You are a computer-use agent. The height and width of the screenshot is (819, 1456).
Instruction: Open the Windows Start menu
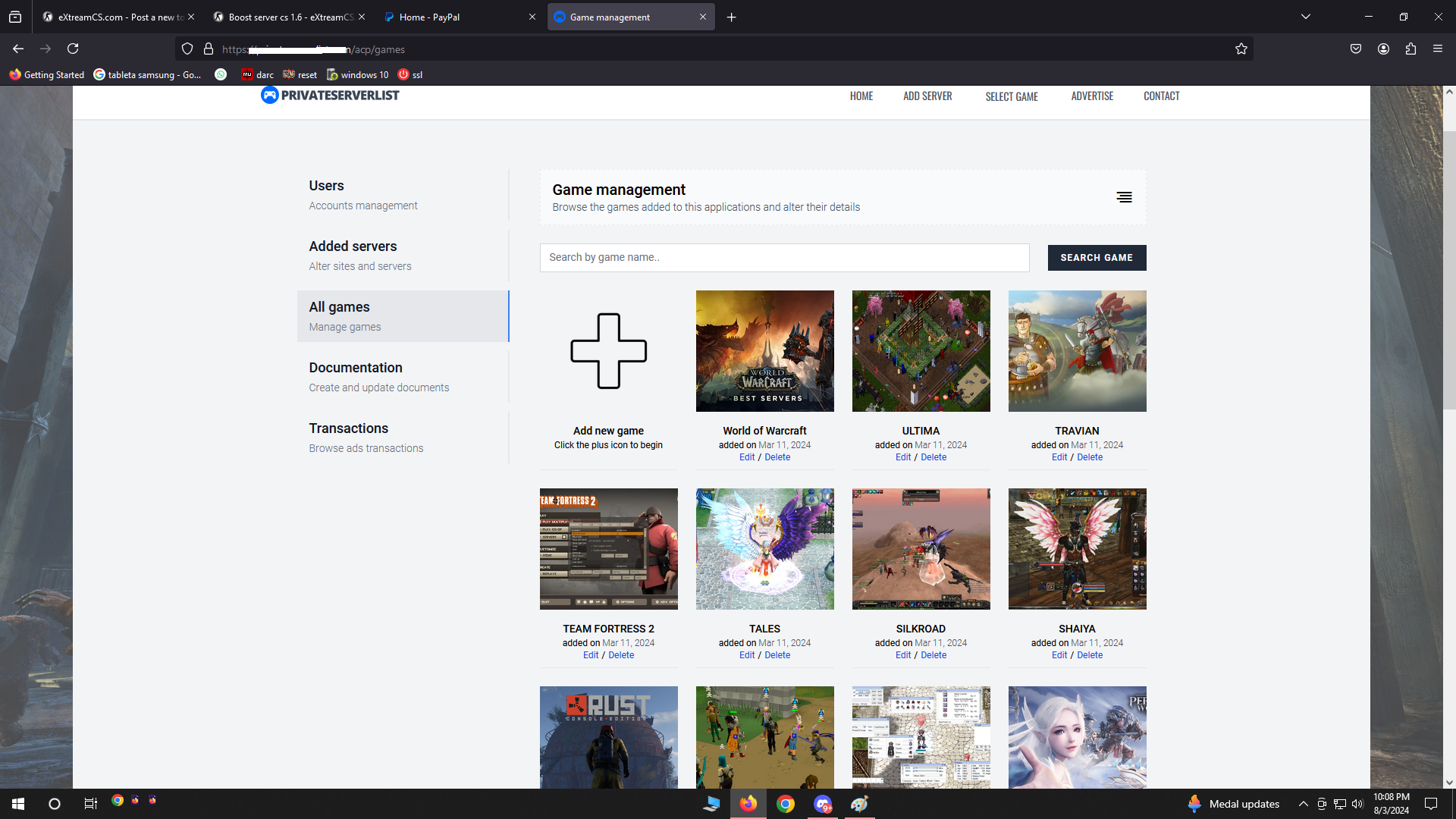tap(18, 804)
